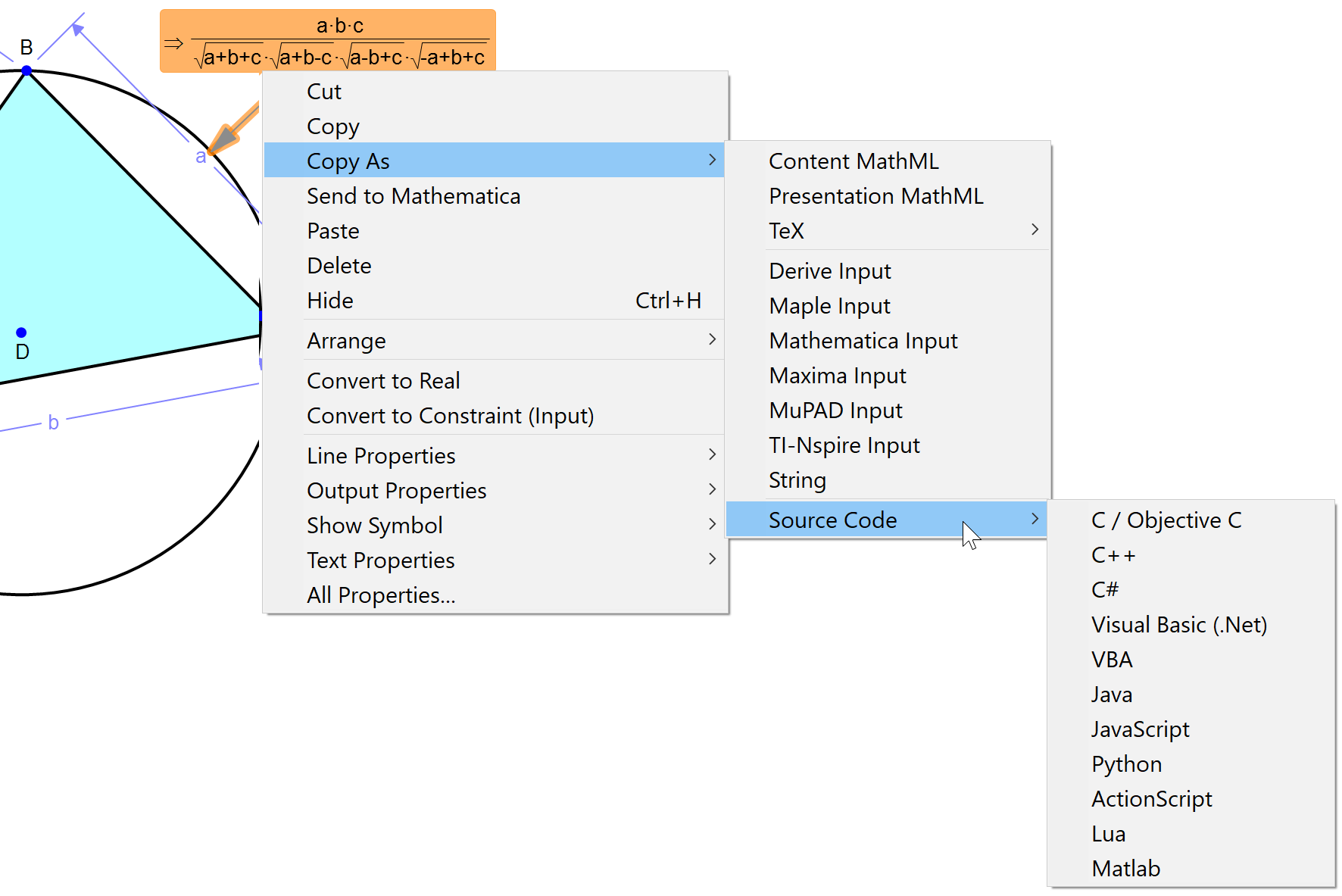Click Hide menu entry

[x=330, y=301]
